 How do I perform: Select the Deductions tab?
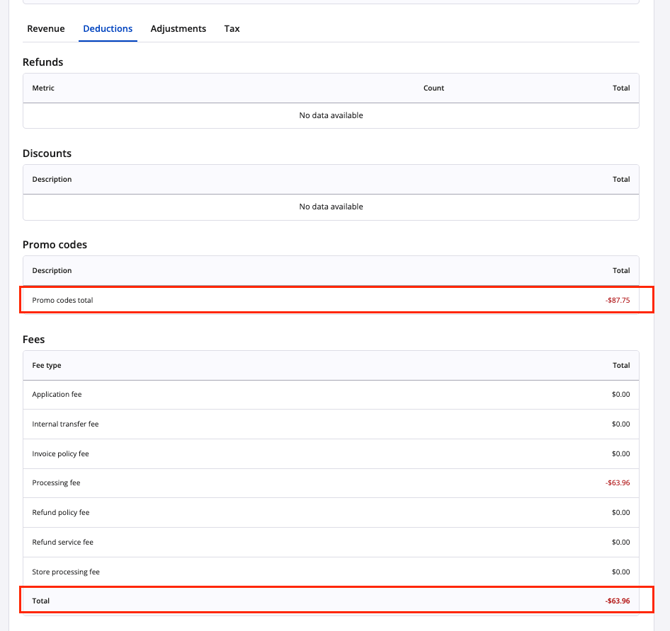point(108,29)
